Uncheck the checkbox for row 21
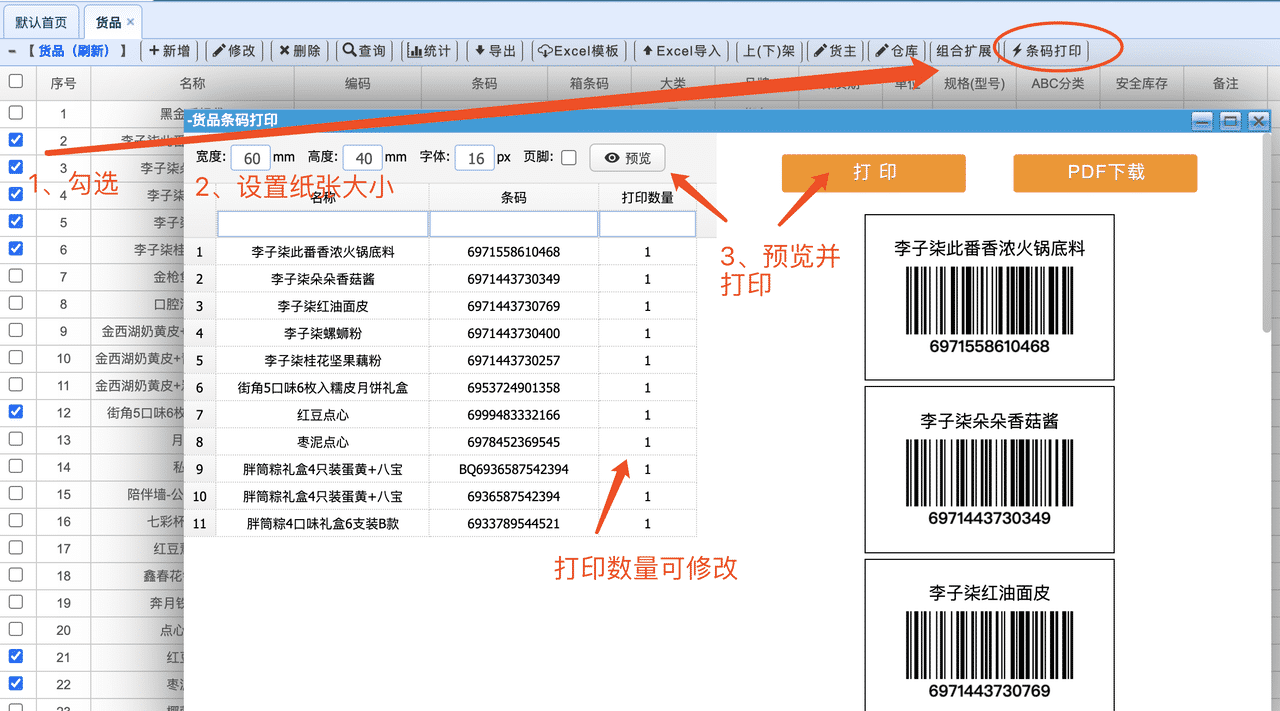Screen dimensions: 1280x711 pyautogui.click(x=16, y=656)
